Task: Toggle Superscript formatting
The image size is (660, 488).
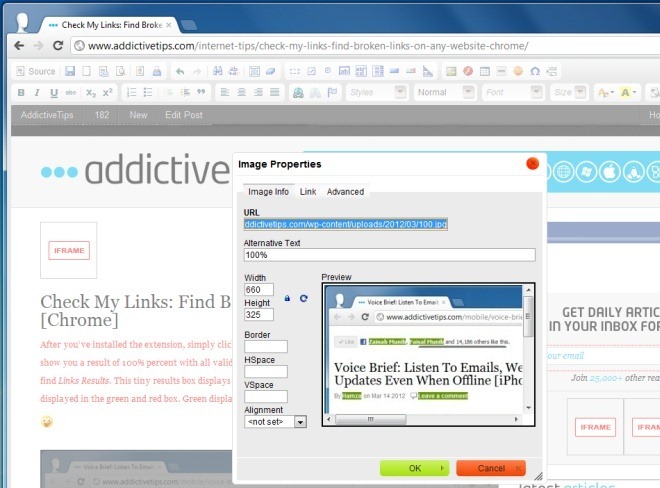Action: coord(108,93)
